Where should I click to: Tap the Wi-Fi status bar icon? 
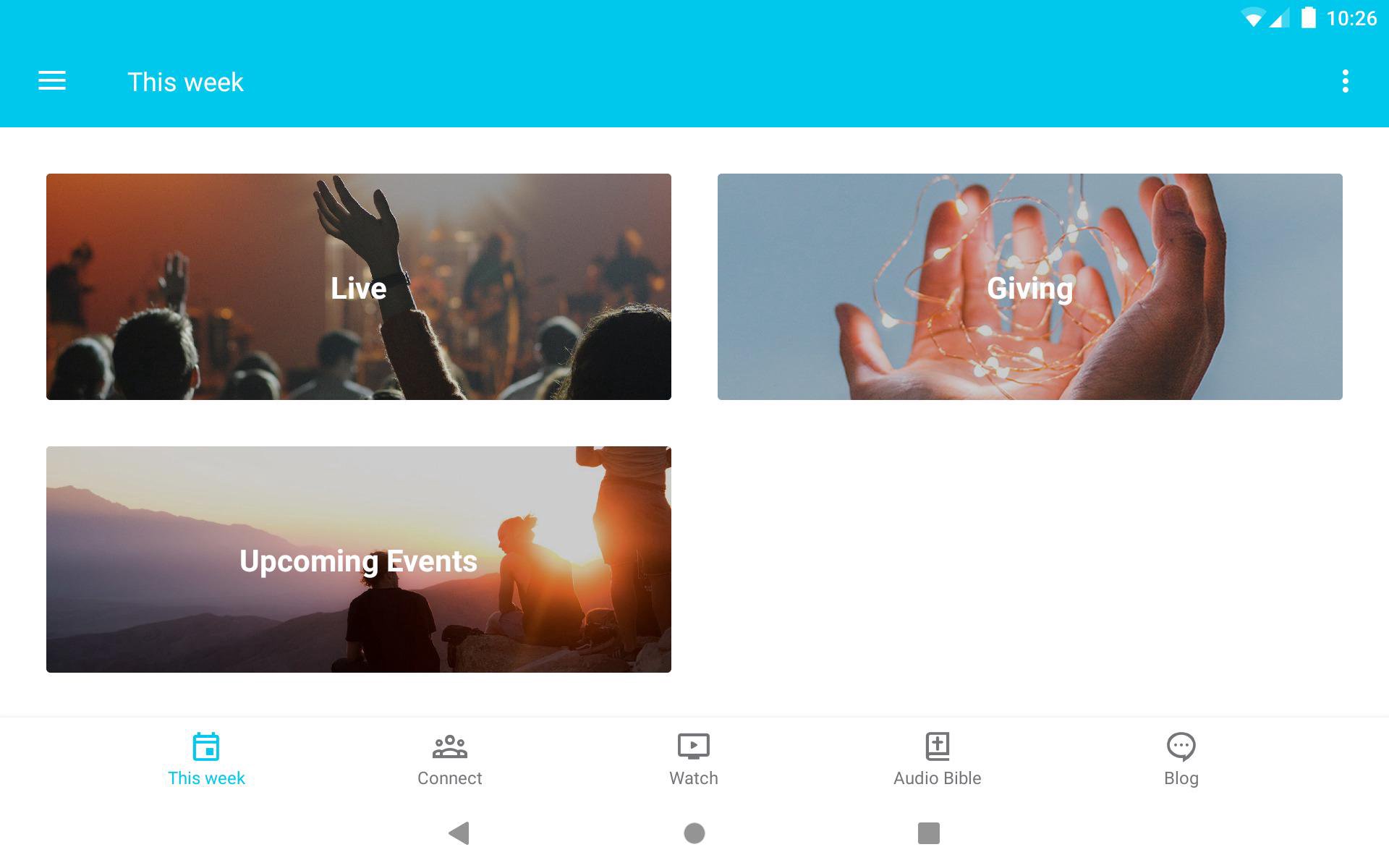1252,18
